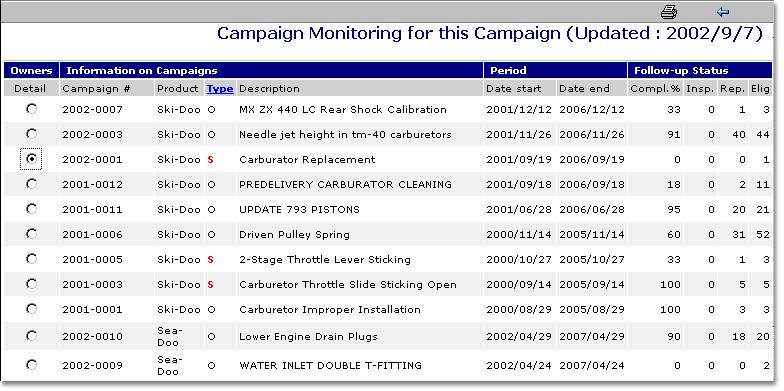Choose detail radio for campaign 2001-0012
The width and height of the screenshot is (784, 391).
[x=32, y=184]
